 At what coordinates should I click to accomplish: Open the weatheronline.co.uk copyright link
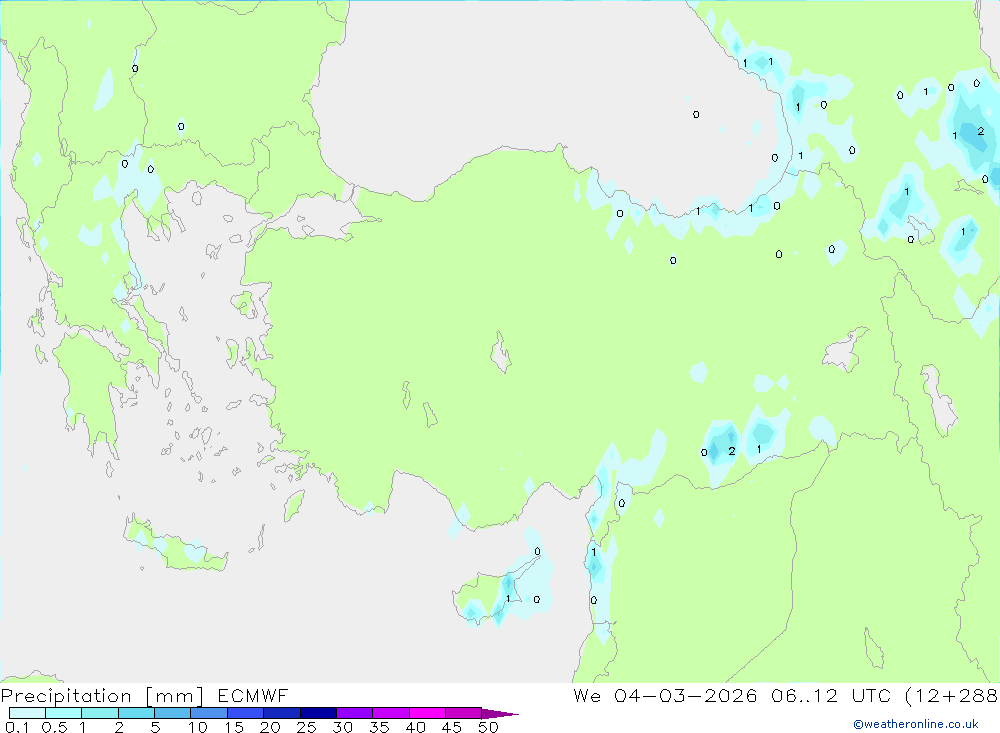click(916, 724)
